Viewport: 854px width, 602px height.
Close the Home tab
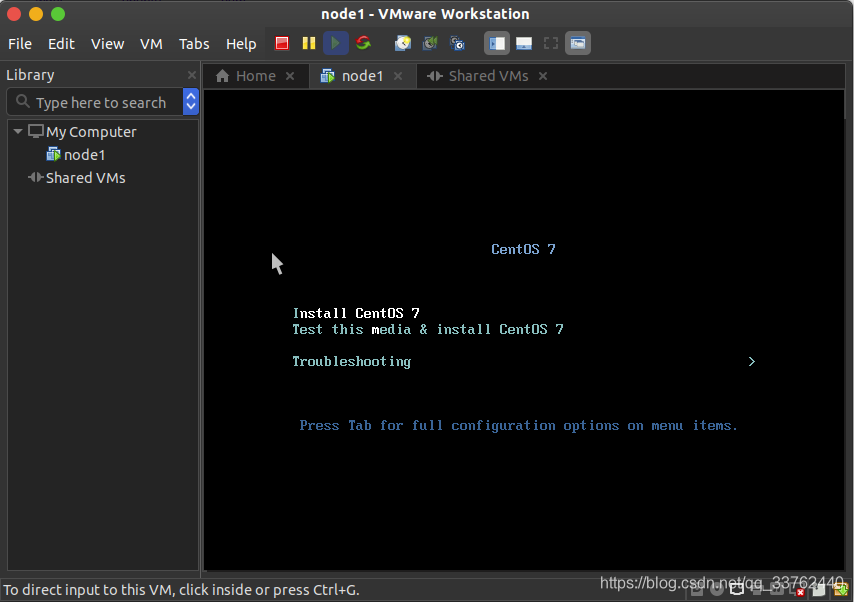pyautogui.click(x=290, y=76)
